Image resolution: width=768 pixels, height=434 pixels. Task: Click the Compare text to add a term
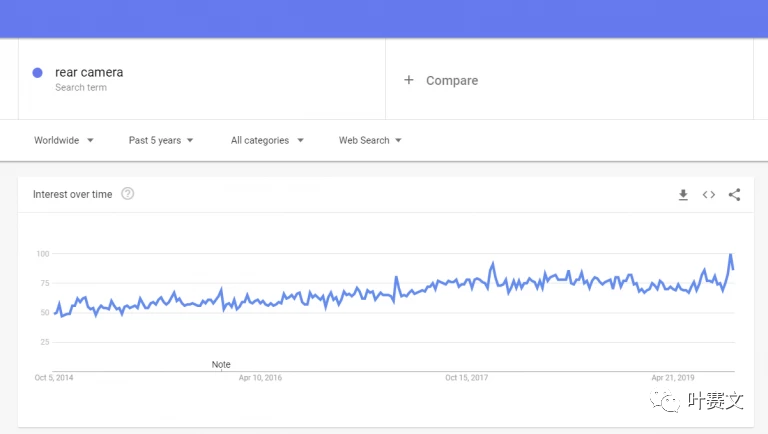452,80
